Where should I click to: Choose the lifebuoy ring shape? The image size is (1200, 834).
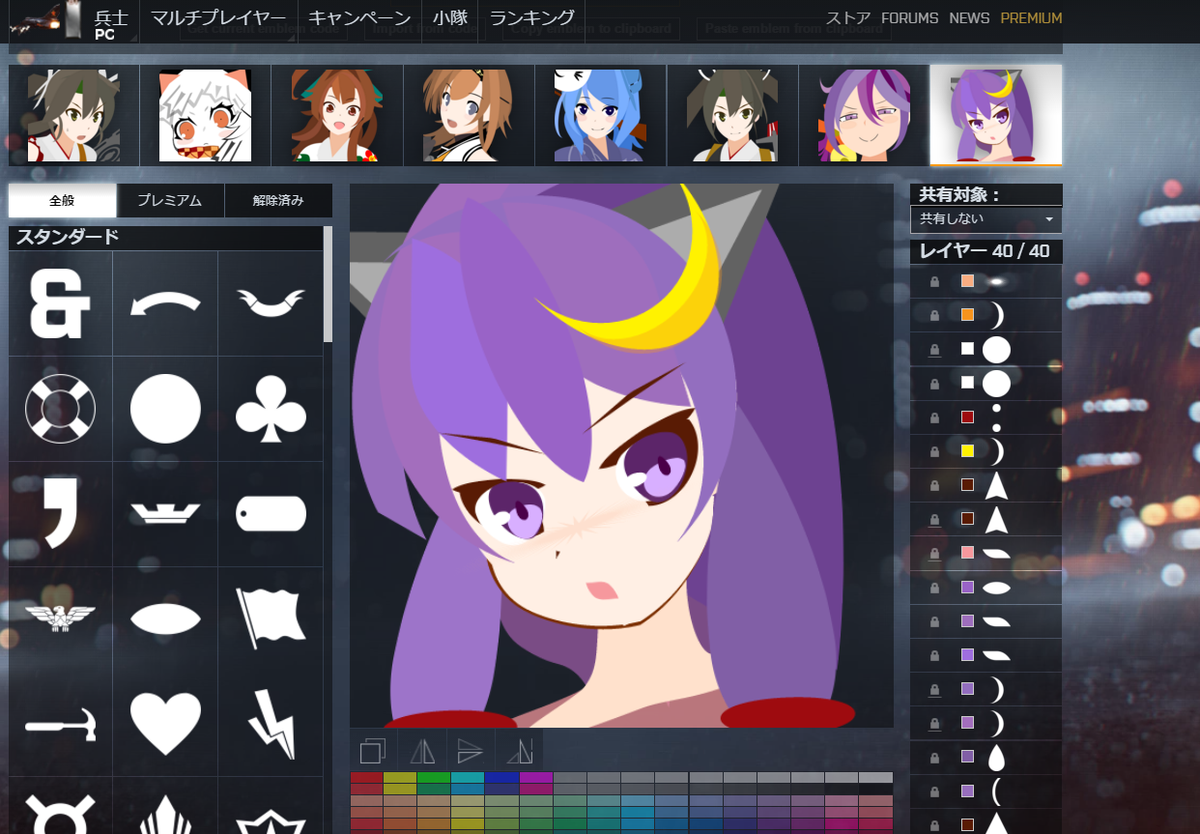pyautogui.click(x=60, y=409)
